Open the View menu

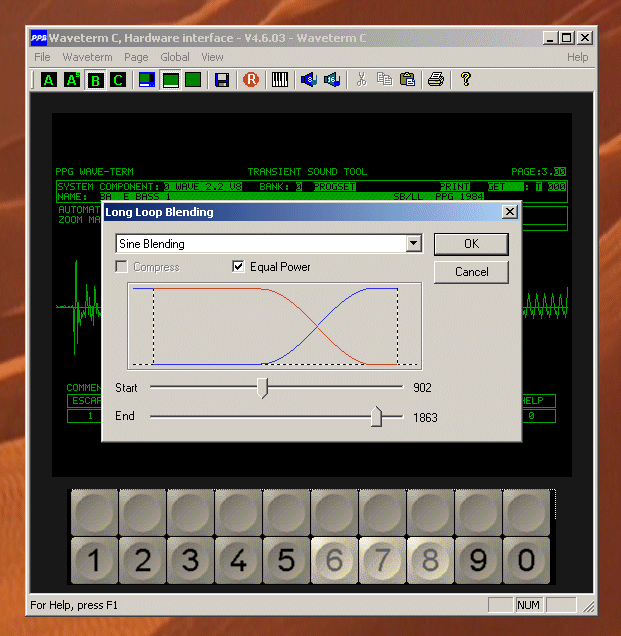click(x=212, y=57)
